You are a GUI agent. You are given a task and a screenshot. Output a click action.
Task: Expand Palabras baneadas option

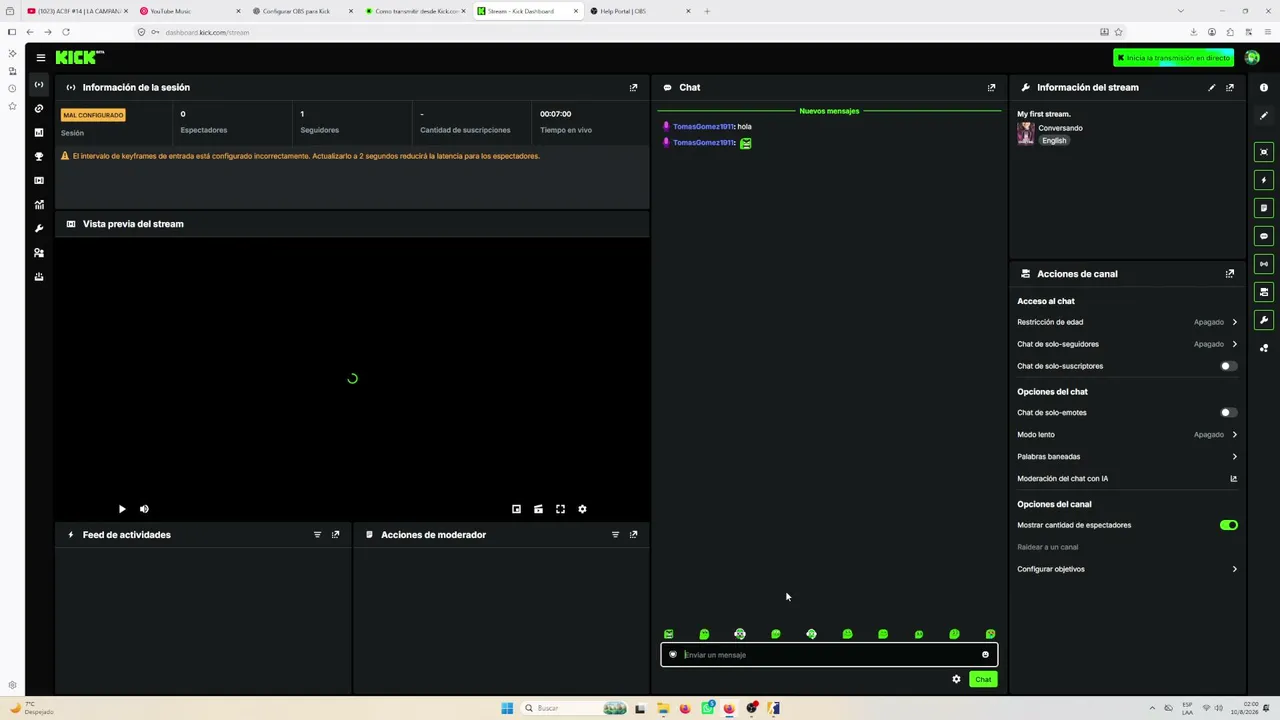coord(1127,457)
